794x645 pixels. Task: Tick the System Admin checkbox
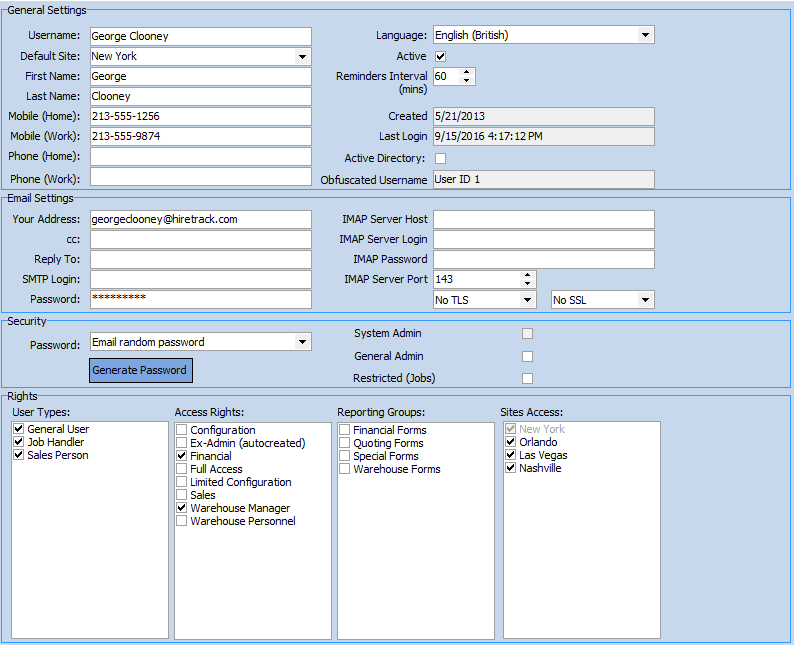coord(527,334)
